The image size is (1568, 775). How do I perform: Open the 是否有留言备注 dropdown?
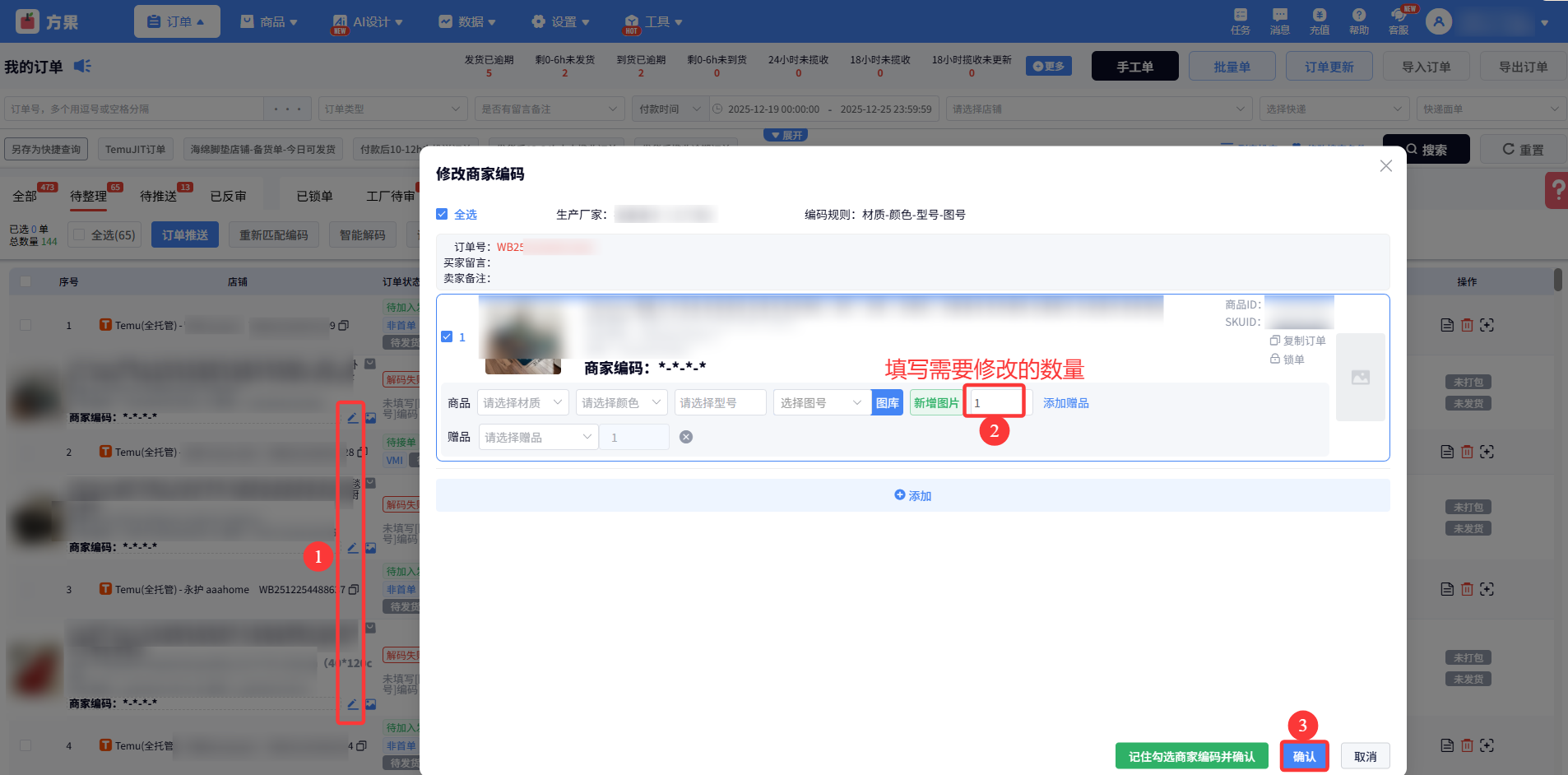coord(550,109)
